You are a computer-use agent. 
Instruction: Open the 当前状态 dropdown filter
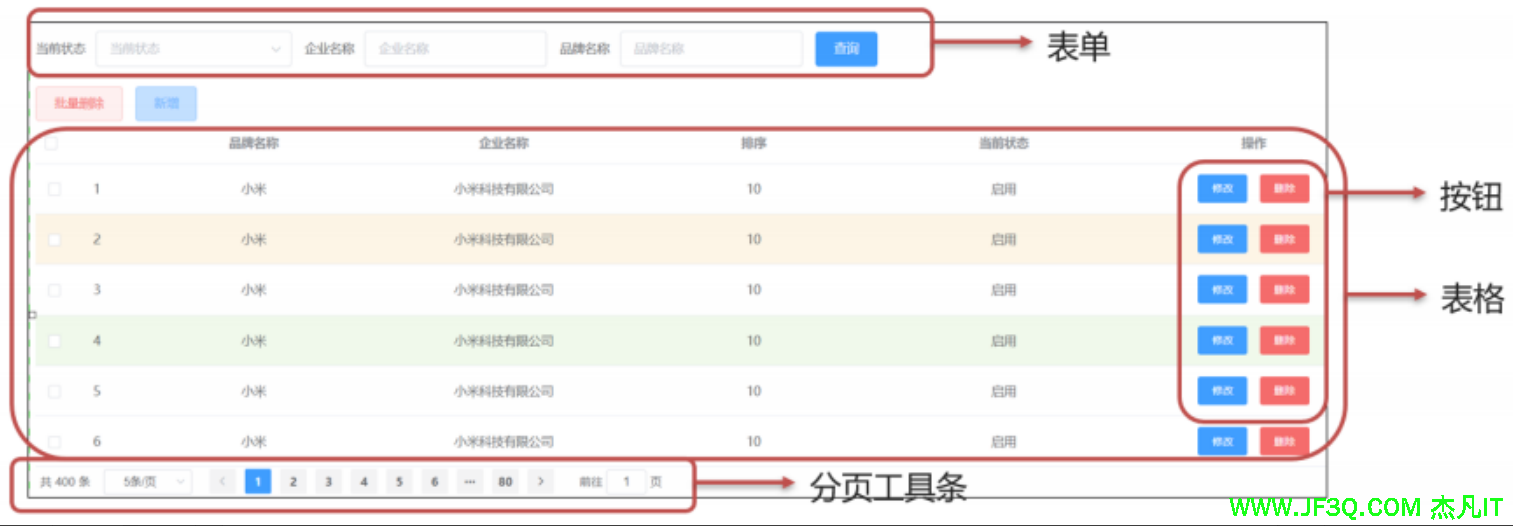pyautogui.click(x=193, y=49)
